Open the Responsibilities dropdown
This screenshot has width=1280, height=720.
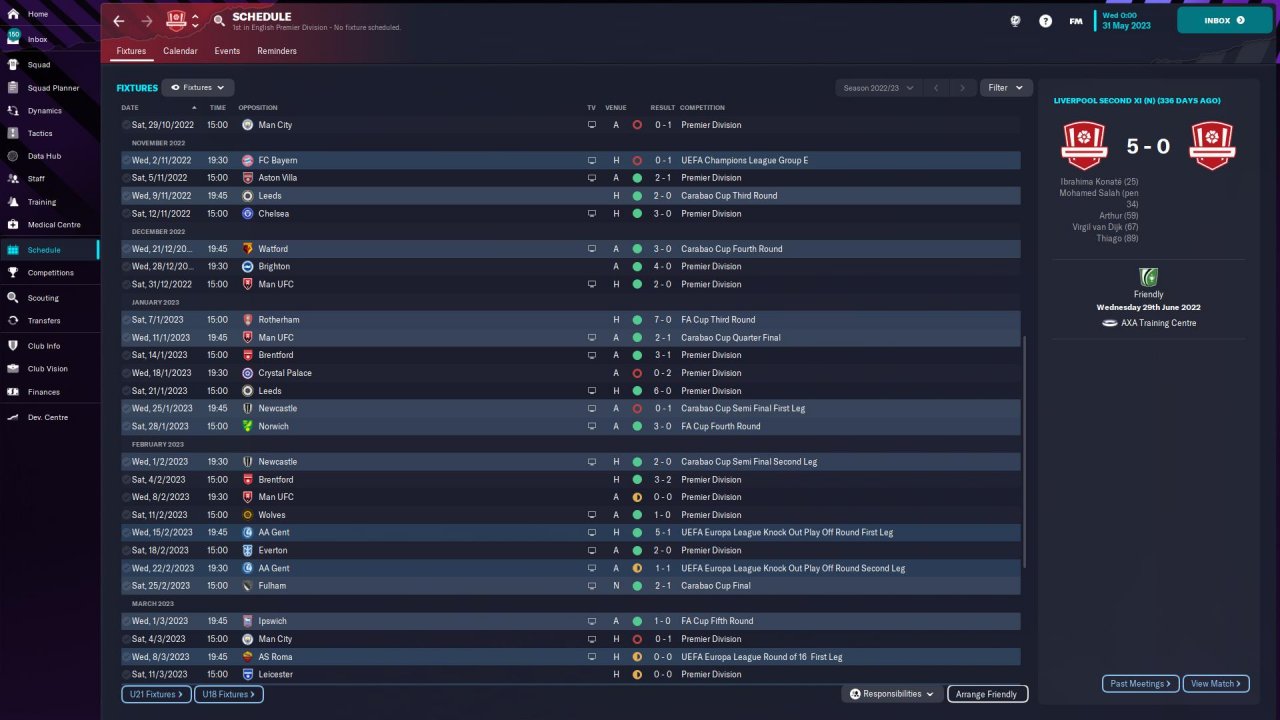(892, 694)
